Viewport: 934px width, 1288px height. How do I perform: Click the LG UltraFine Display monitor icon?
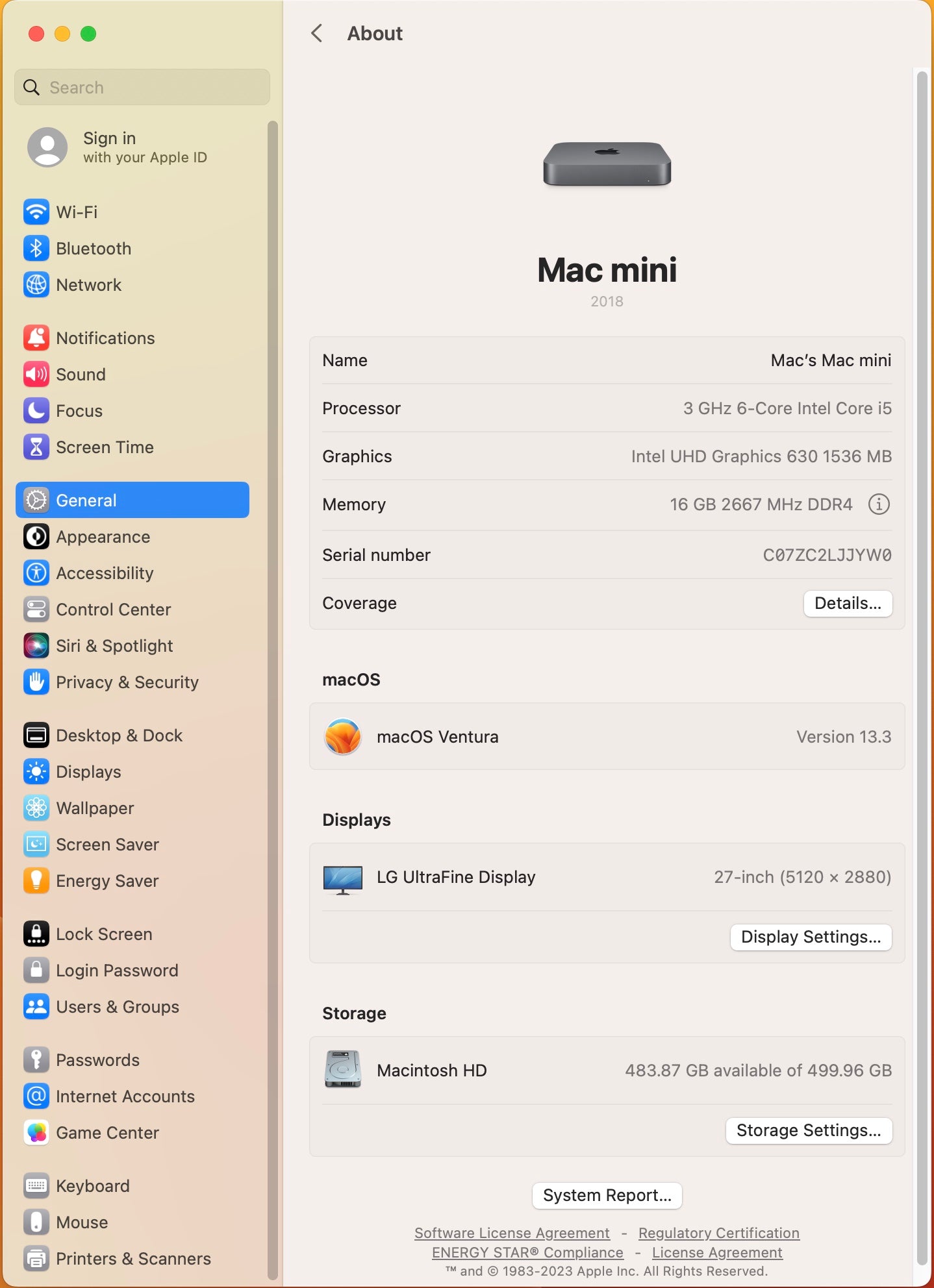[x=343, y=880]
